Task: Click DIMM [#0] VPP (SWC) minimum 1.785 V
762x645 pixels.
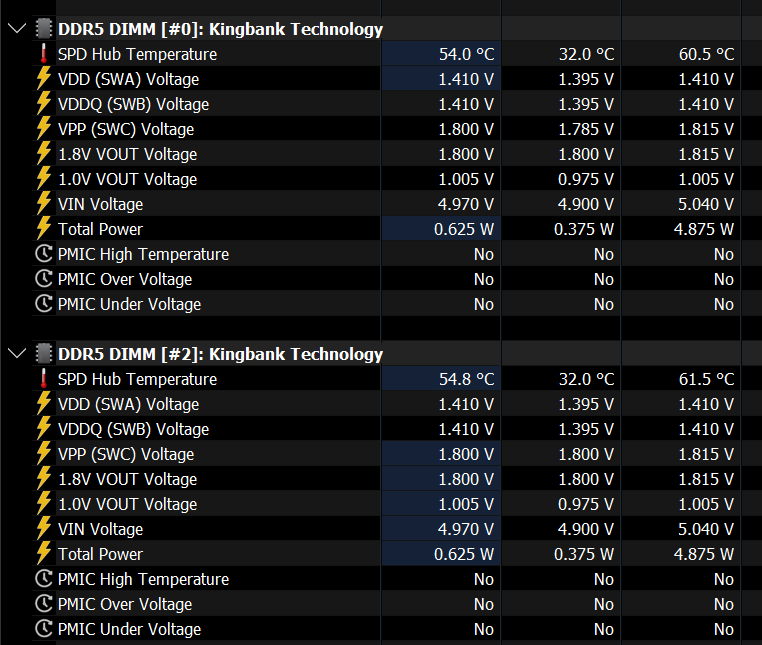Action: point(586,129)
